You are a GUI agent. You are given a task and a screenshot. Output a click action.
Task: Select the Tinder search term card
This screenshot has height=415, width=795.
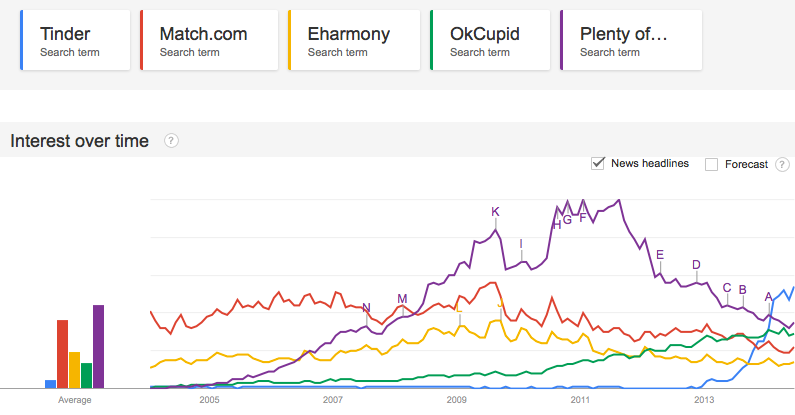click(x=75, y=41)
